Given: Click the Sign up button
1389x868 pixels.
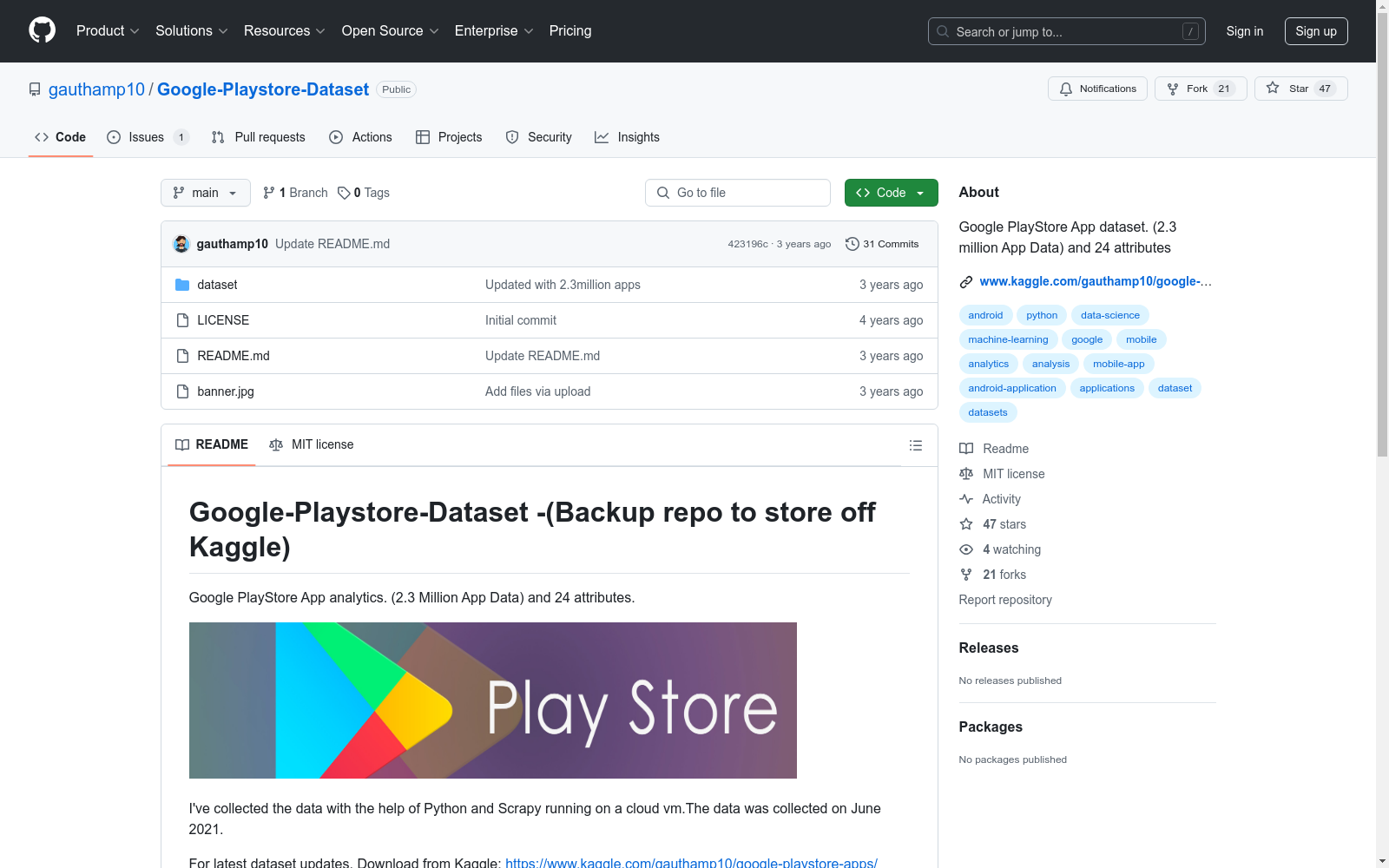Looking at the screenshot, I should click(x=1316, y=31).
